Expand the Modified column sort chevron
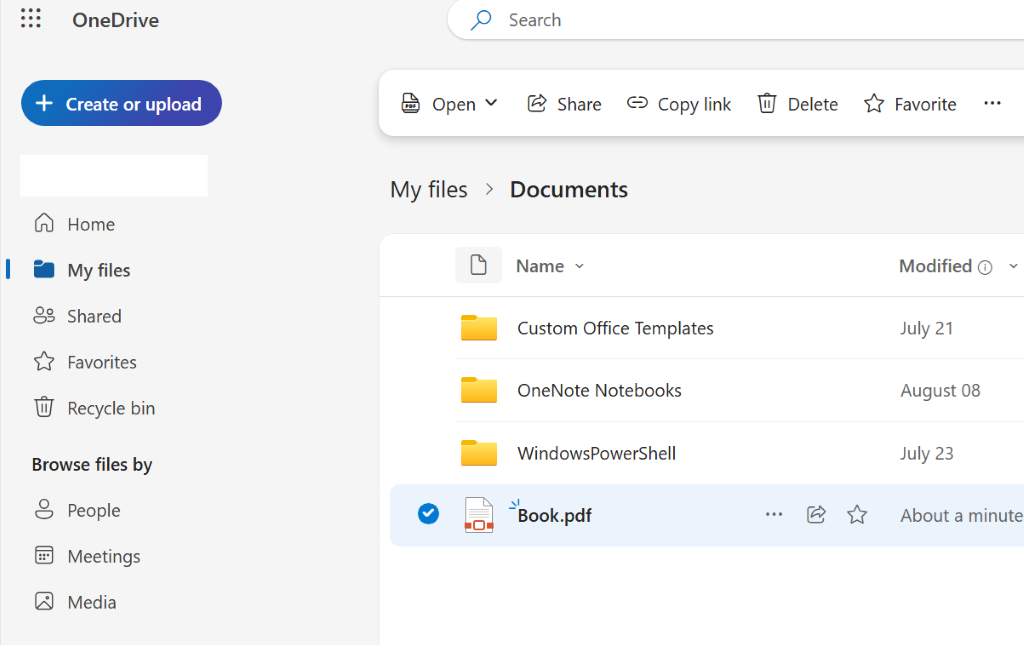1024x653 pixels. point(1013,266)
